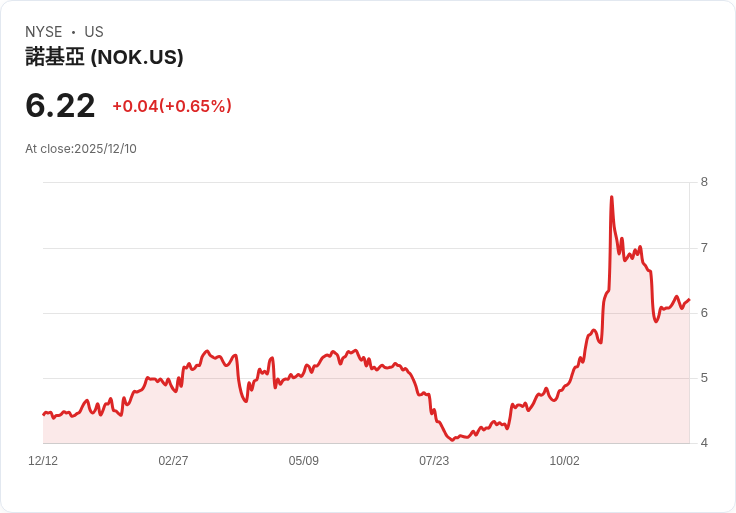Click the US market label

pos(94,32)
